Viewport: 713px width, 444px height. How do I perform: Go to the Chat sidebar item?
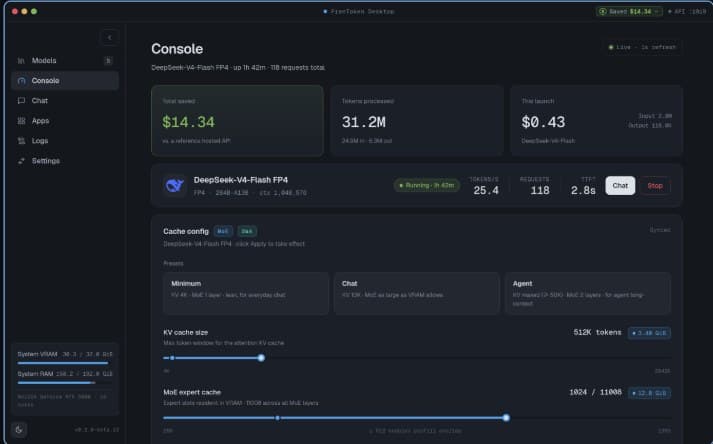(65, 101)
